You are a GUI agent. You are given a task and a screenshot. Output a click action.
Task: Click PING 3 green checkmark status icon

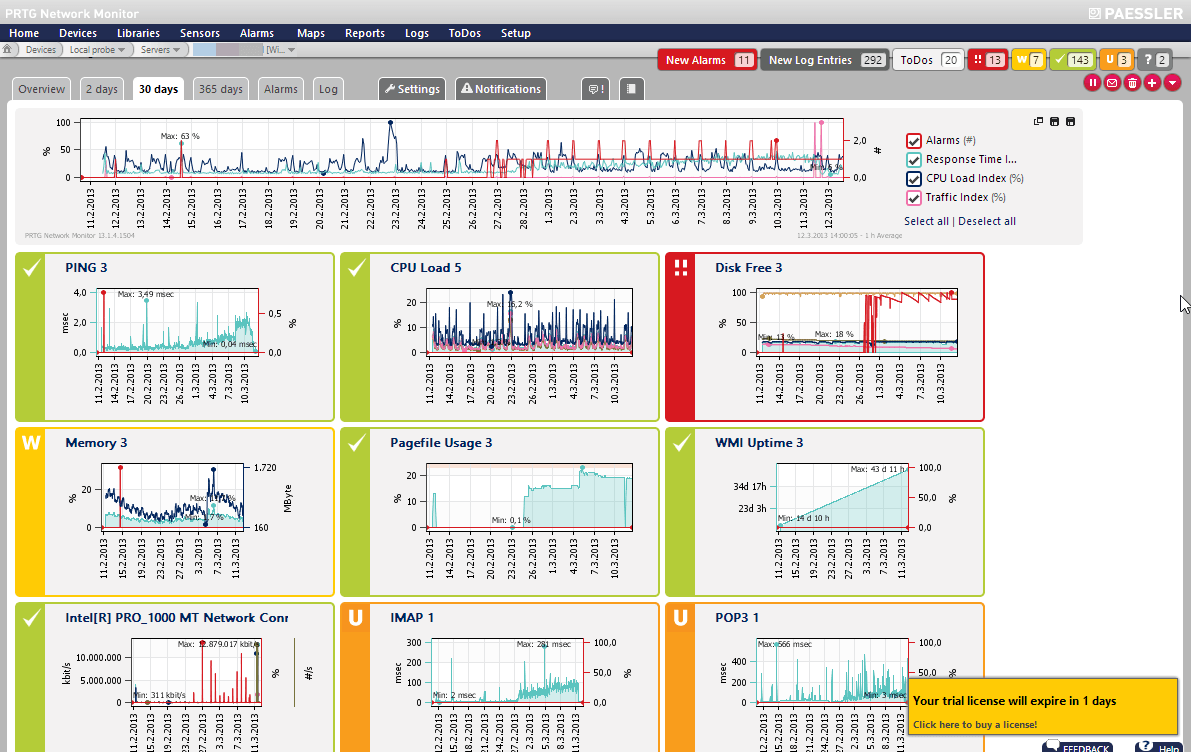31,268
